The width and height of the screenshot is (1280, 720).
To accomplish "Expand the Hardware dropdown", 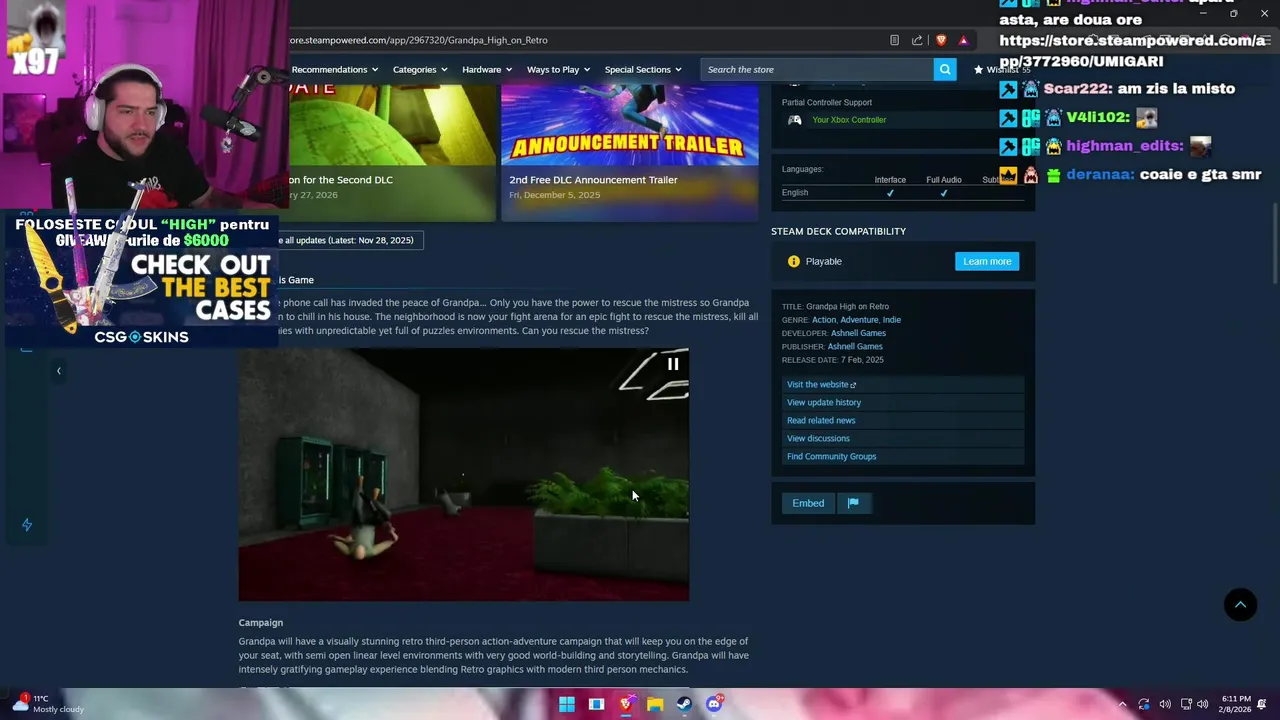I will pos(487,69).
